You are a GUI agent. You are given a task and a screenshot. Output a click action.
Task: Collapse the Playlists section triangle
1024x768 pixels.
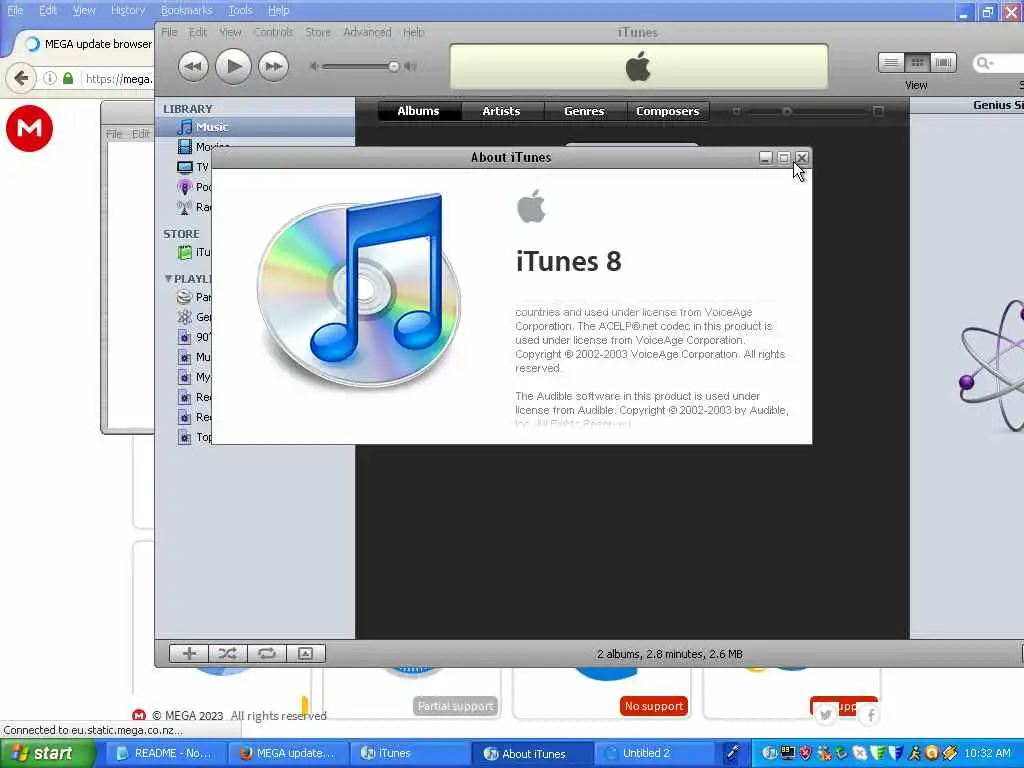(168, 278)
